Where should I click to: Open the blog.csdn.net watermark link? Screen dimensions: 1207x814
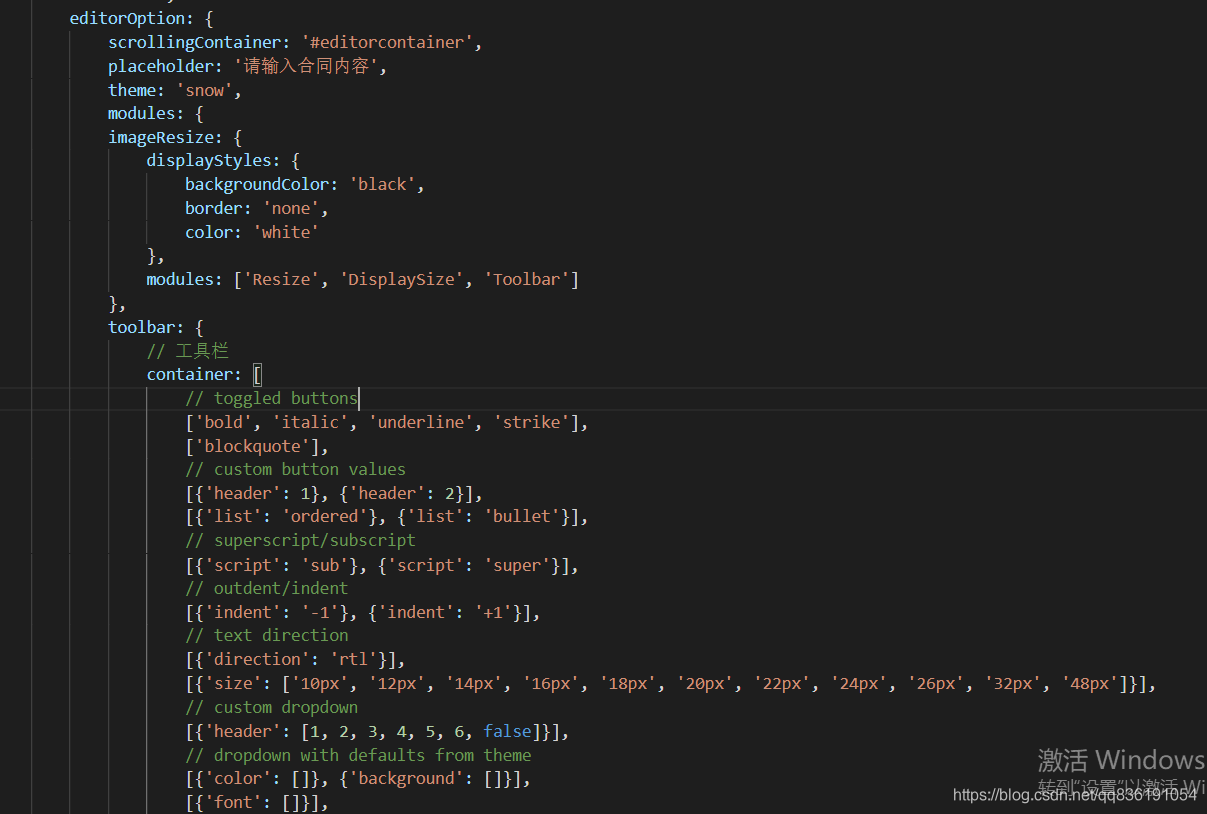pyautogui.click(x=1074, y=795)
